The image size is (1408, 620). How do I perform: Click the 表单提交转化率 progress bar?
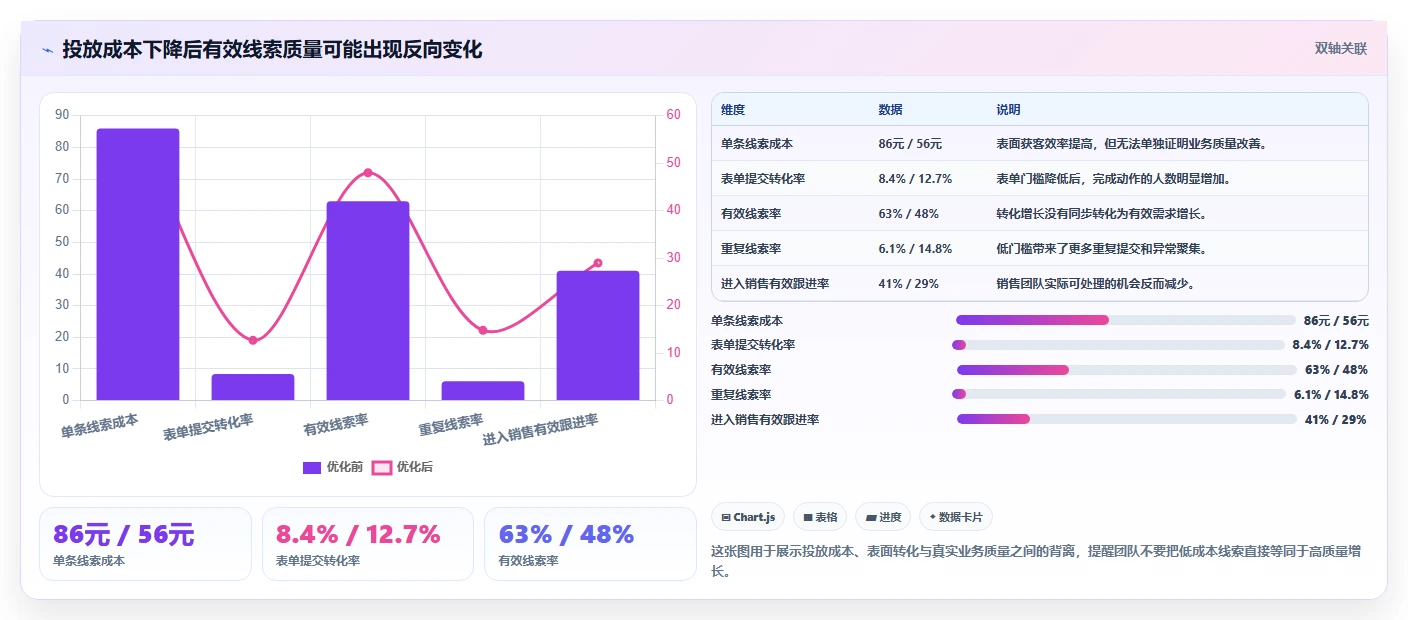[1118, 345]
